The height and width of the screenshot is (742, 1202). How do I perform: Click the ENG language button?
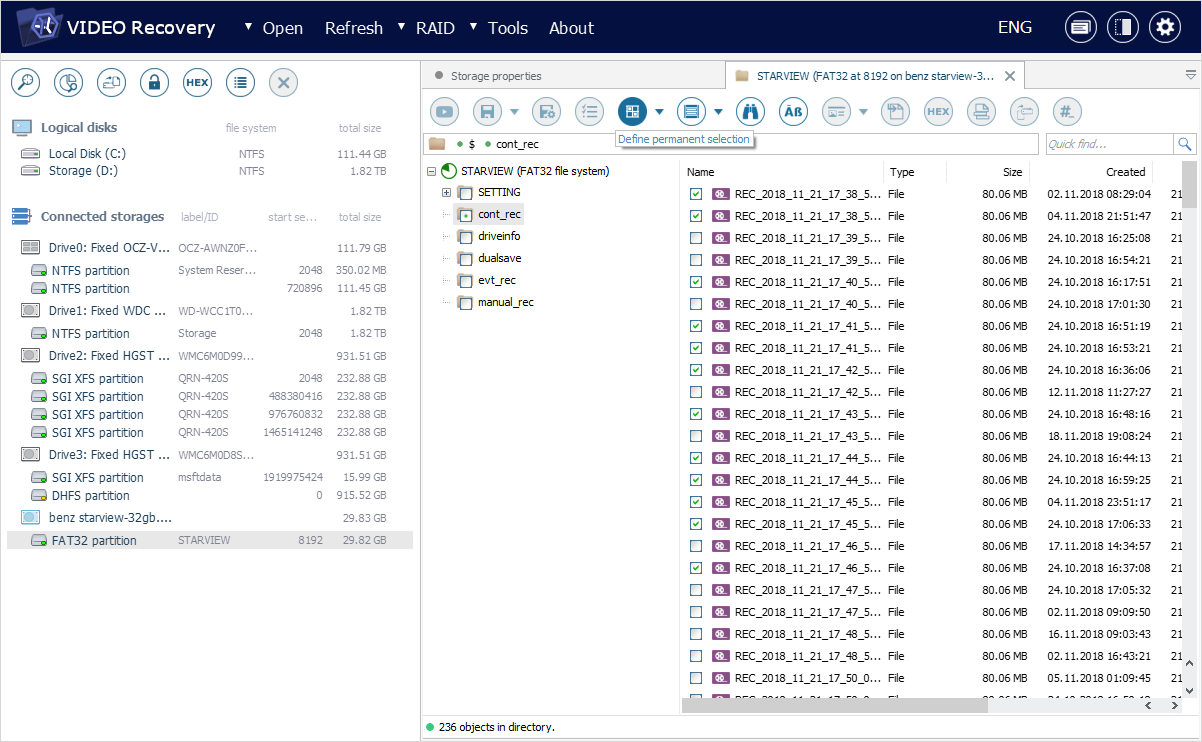pos(1014,28)
